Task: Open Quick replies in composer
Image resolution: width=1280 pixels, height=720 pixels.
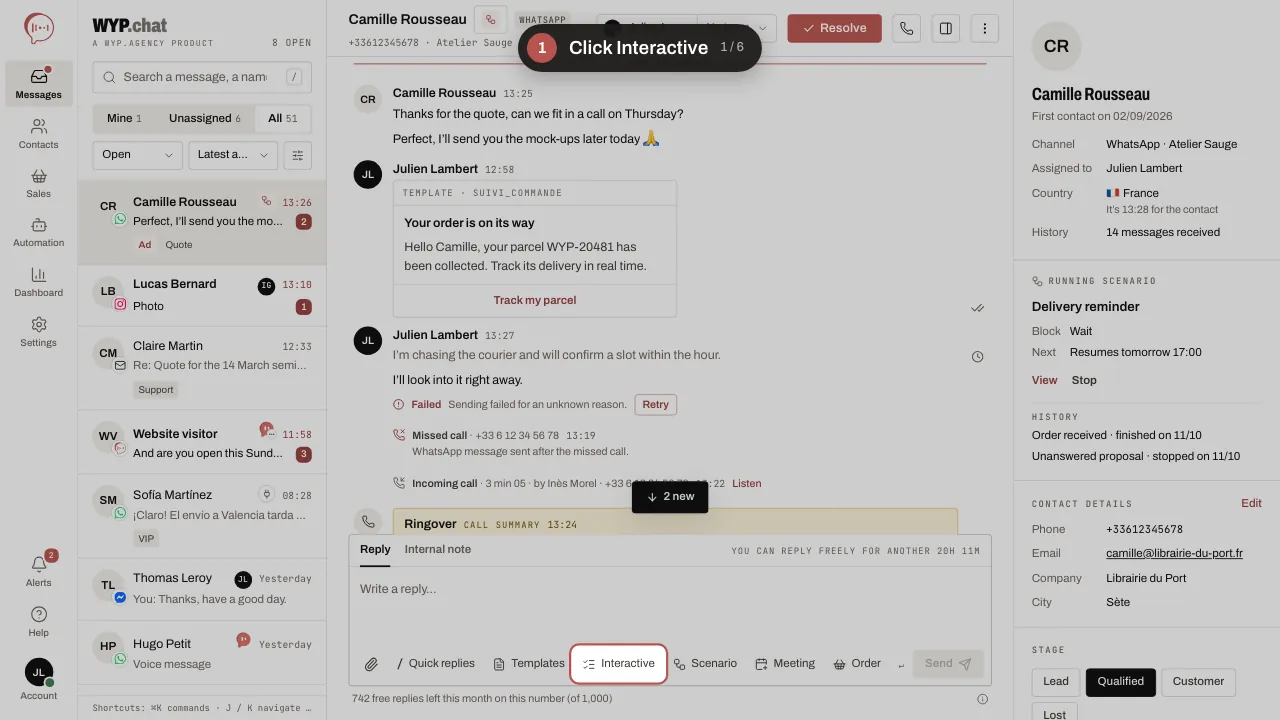Action: pos(435,664)
